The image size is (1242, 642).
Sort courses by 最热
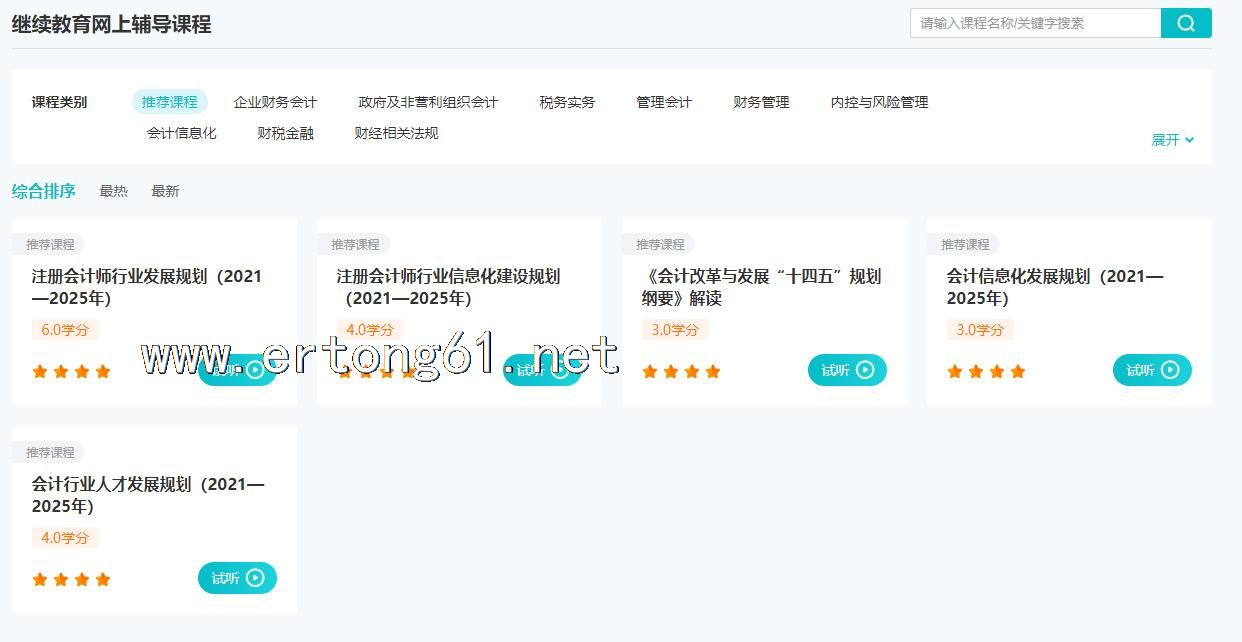[x=113, y=191]
